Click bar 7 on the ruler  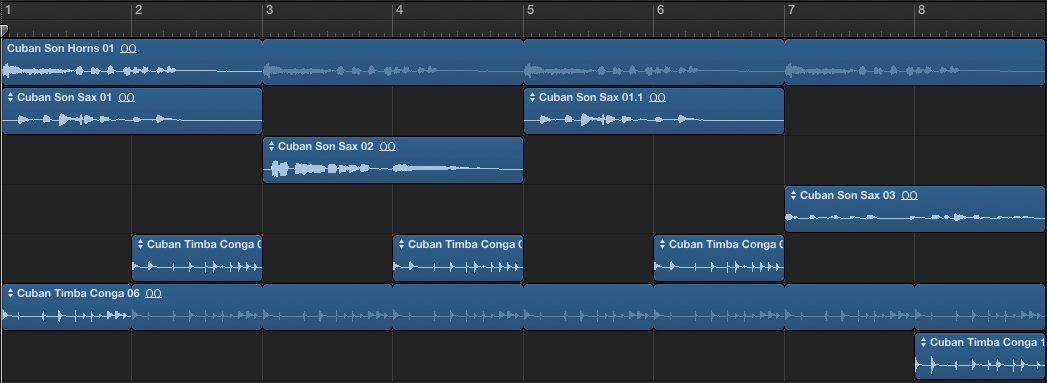tap(791, 10)
